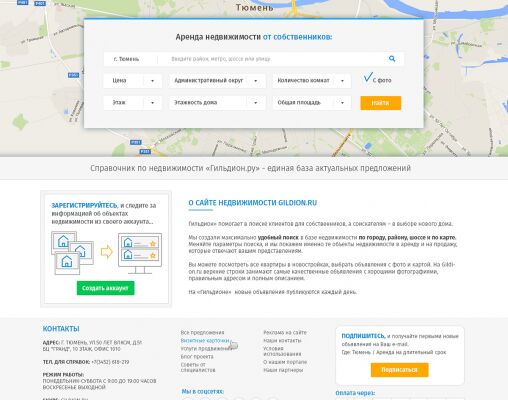
Task: Open the 'Услуги продвижения' footer link
Action: (x=206, y=349)
